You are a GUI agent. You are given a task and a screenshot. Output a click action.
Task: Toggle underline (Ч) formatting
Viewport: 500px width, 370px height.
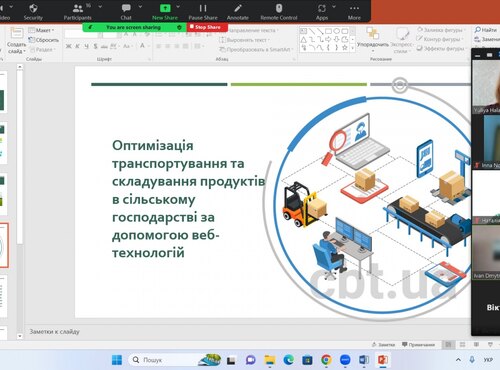87,46
